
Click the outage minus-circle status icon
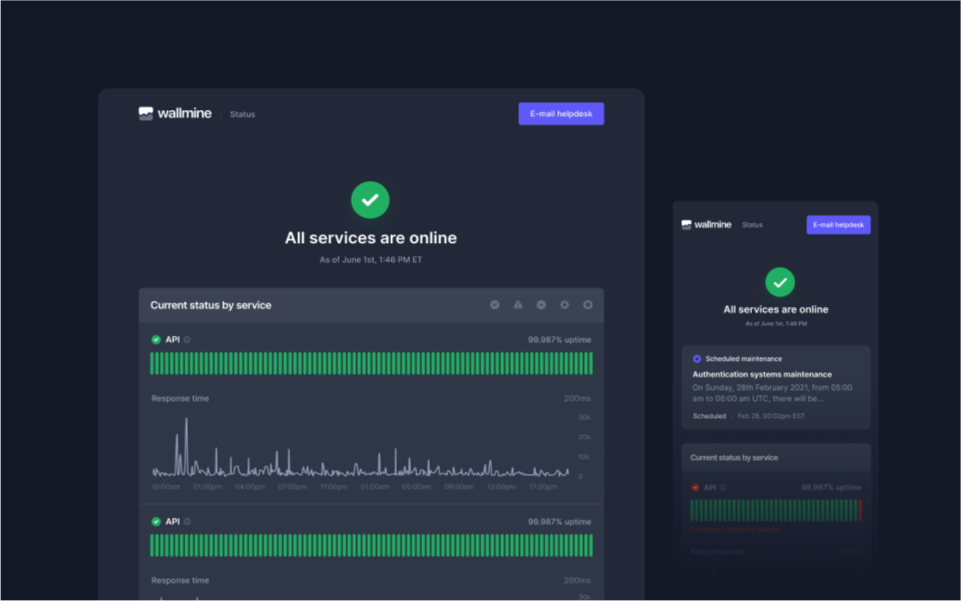[x=541, y=304]
